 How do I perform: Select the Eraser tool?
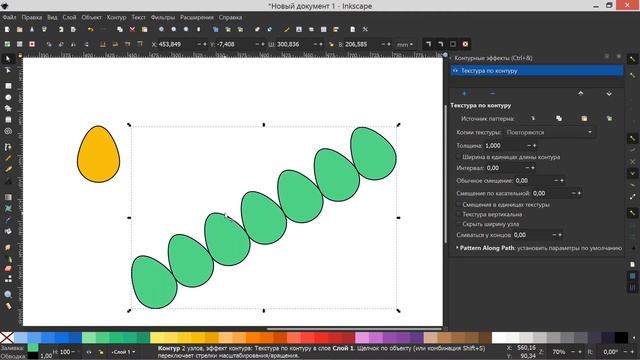pos(8,269)
